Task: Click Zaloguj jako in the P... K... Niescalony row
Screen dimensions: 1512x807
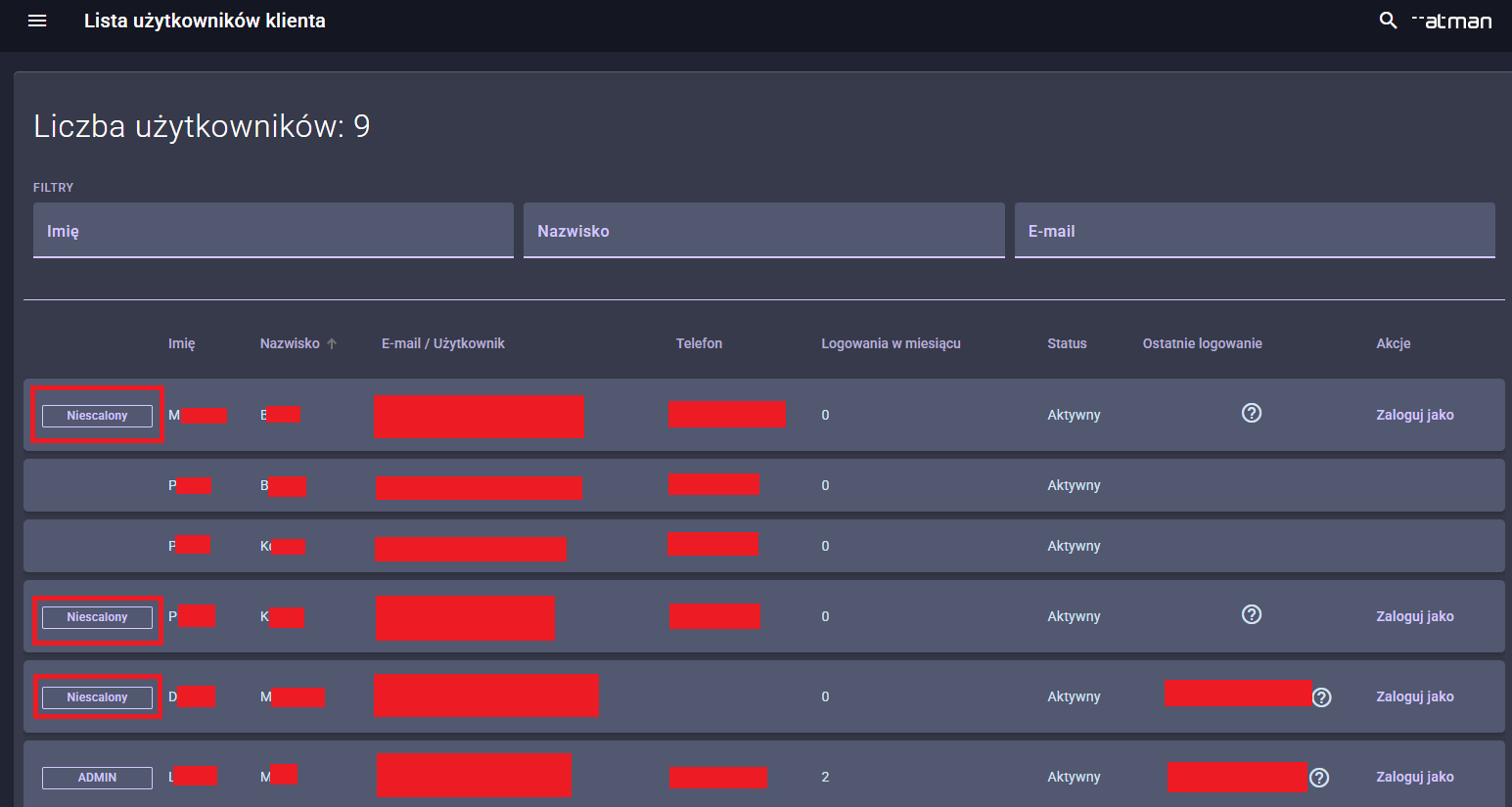Action: click(x=1415, y=616)
